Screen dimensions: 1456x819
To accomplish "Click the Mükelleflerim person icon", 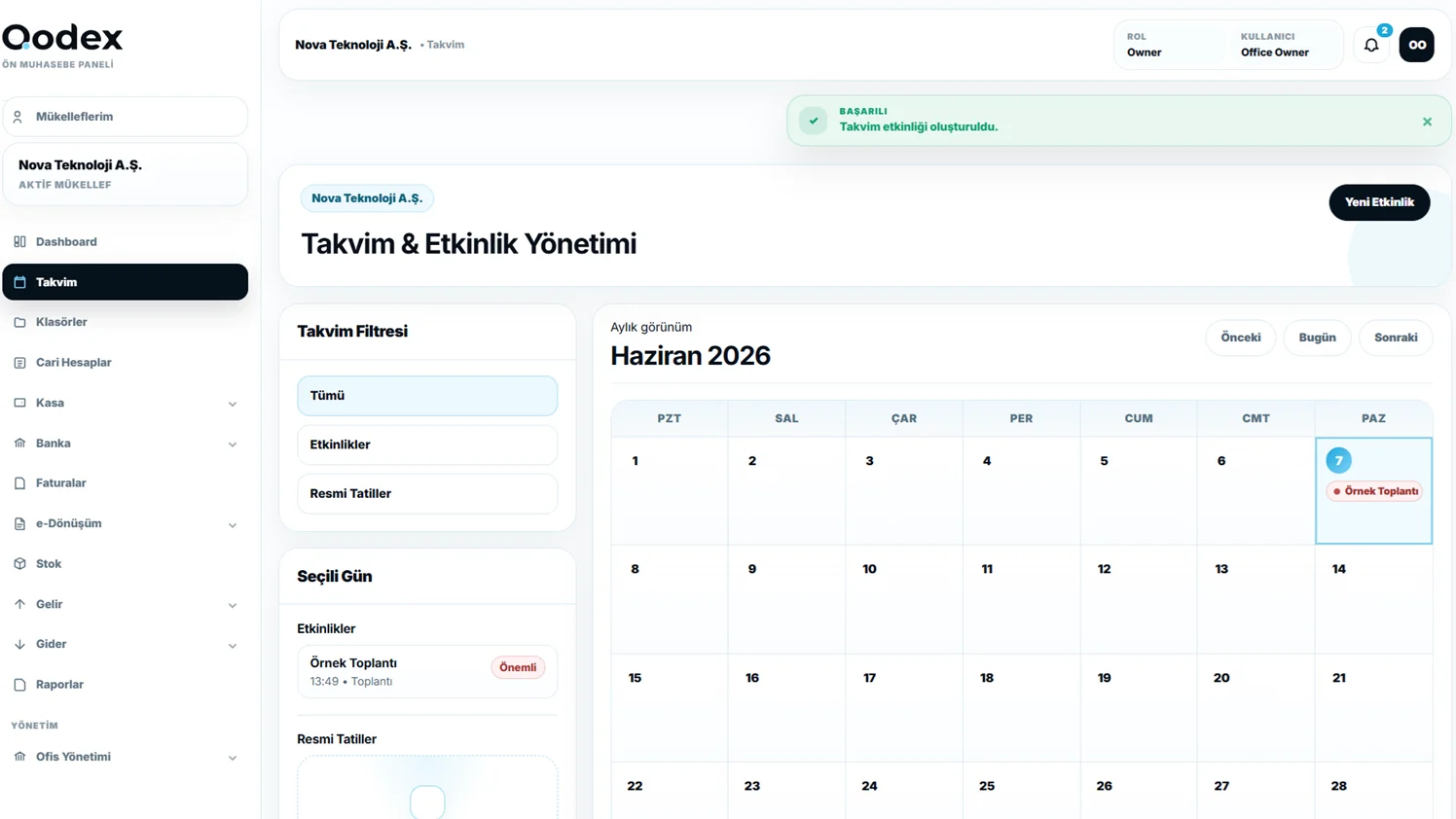I will 18,117.
